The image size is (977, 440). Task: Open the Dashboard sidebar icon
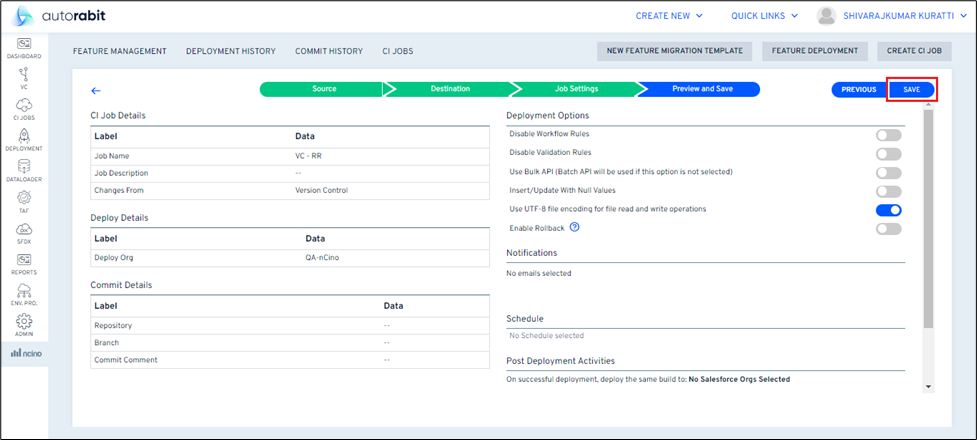[24, 47]
